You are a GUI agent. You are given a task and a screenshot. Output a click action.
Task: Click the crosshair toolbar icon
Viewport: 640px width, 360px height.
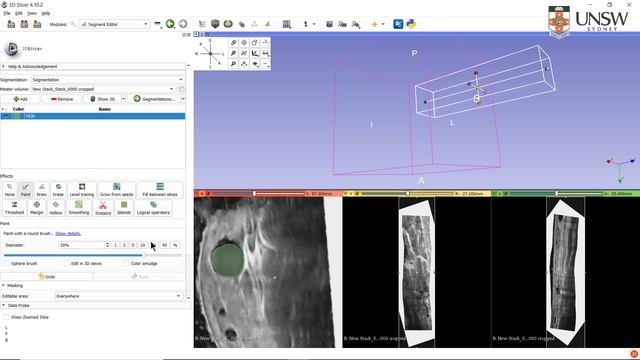(x=374, y=24)
